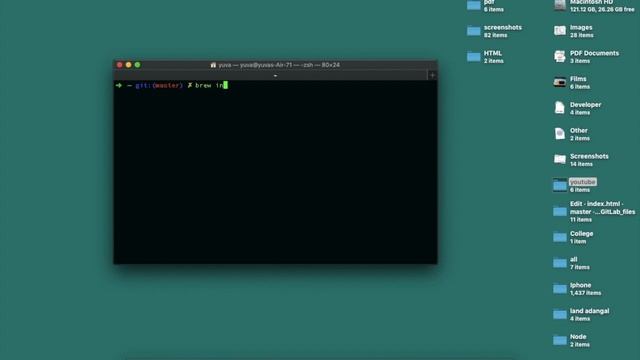Click the 'youtube' highlighted folder label

pyautogui.click(x=583, y=182)
